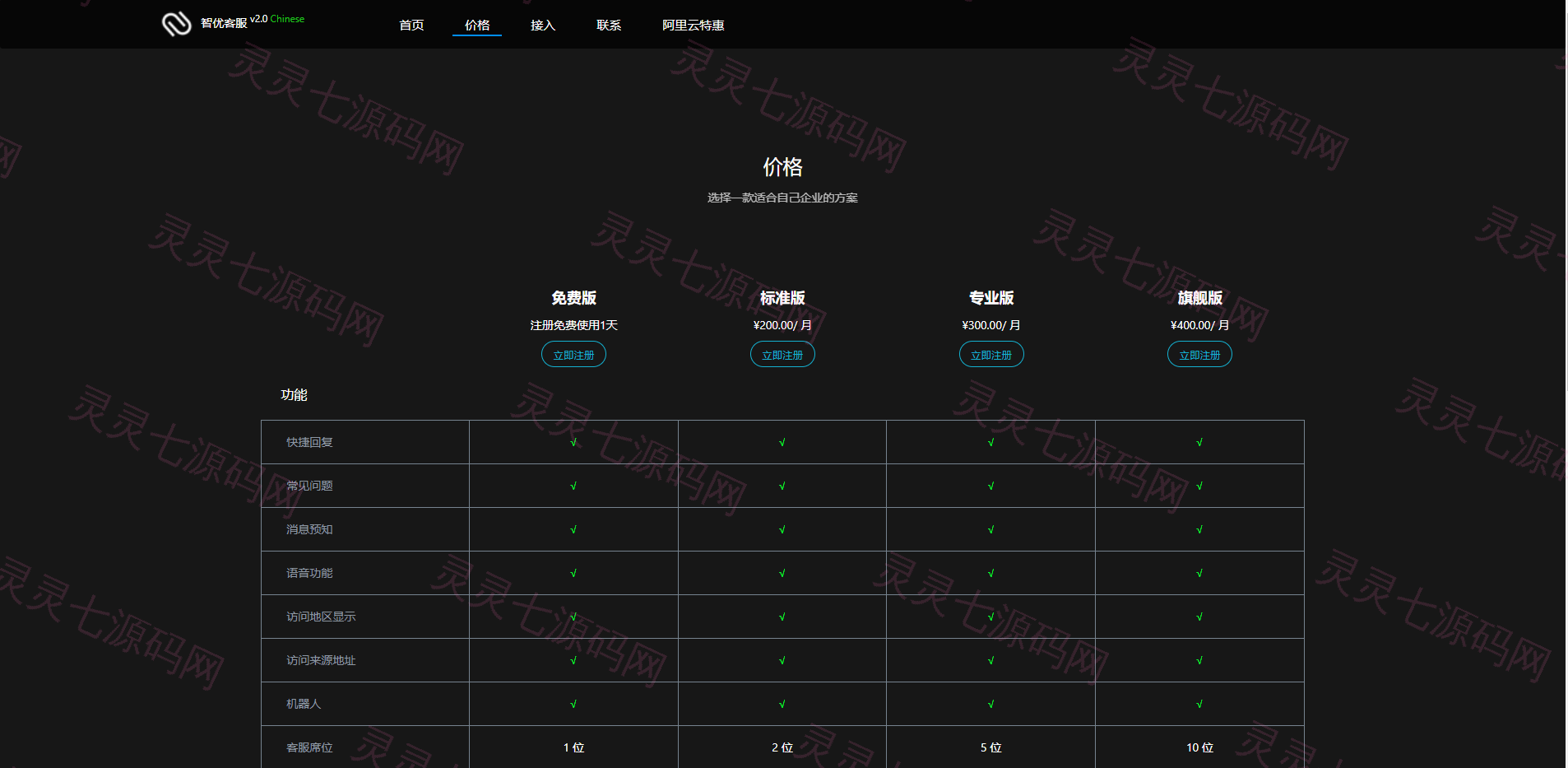Select the 价格 navigation tab

477,26
